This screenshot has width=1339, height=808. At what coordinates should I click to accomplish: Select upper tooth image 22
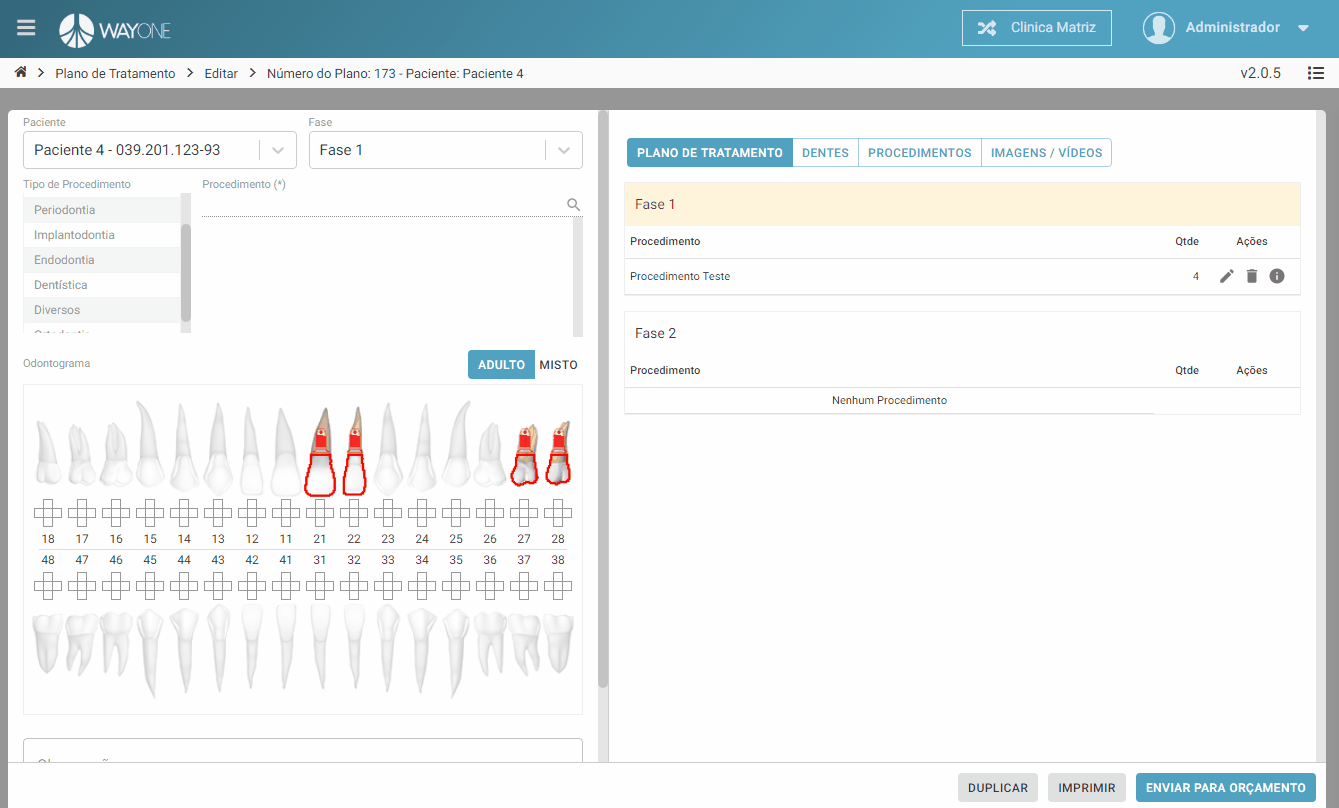[x=354, y=451]
